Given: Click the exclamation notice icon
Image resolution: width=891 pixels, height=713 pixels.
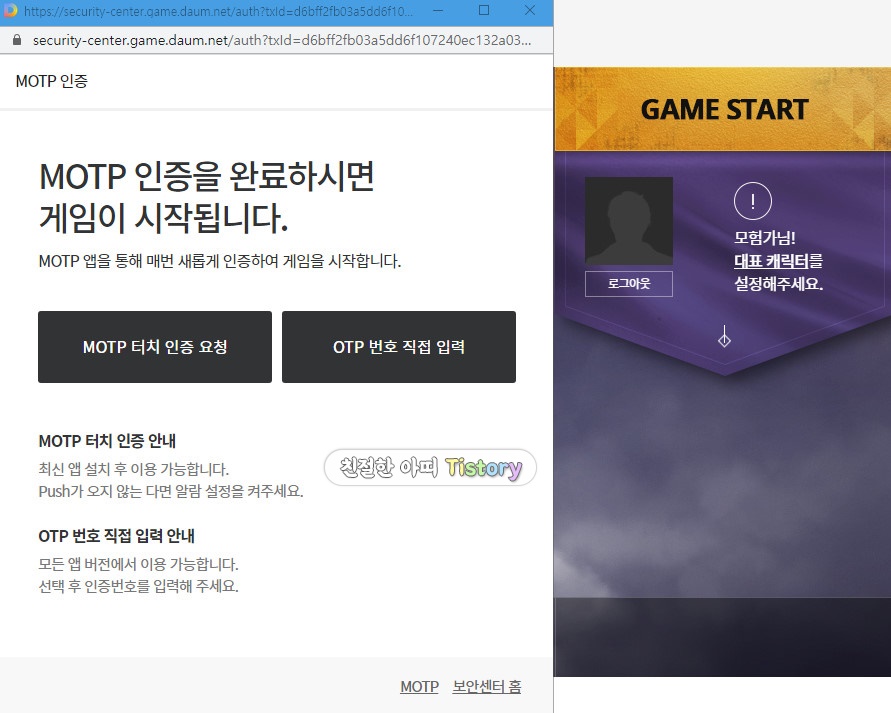Looking at the screenshot, I should (x=752, y=201).
